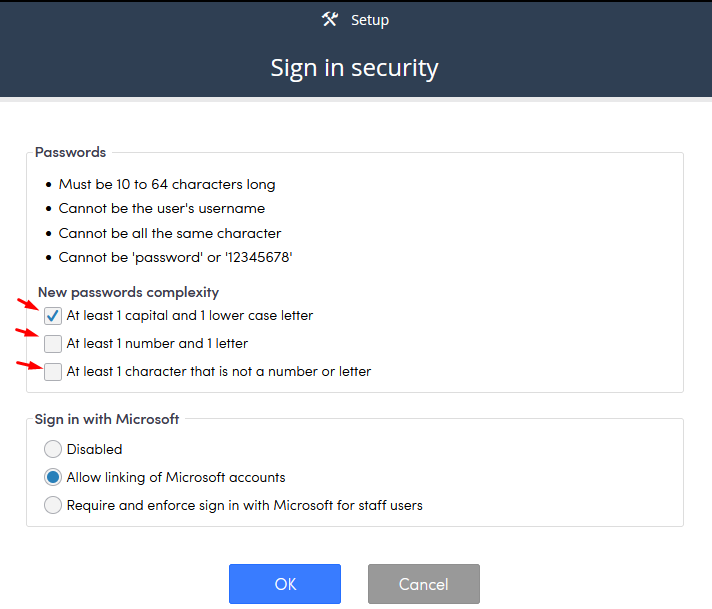Click the Sign in with Microsoft group label

tap(107, 419)
